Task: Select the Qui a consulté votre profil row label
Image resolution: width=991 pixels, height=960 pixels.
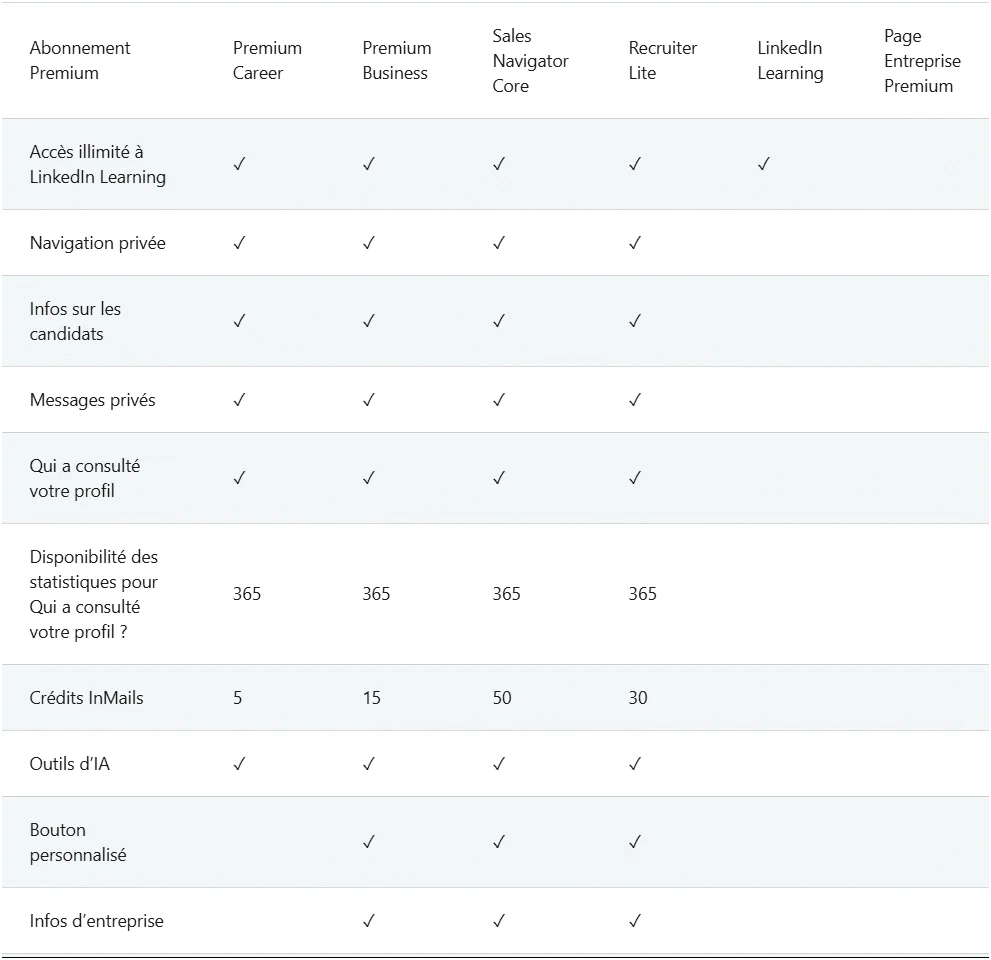Action: (85, 478)
